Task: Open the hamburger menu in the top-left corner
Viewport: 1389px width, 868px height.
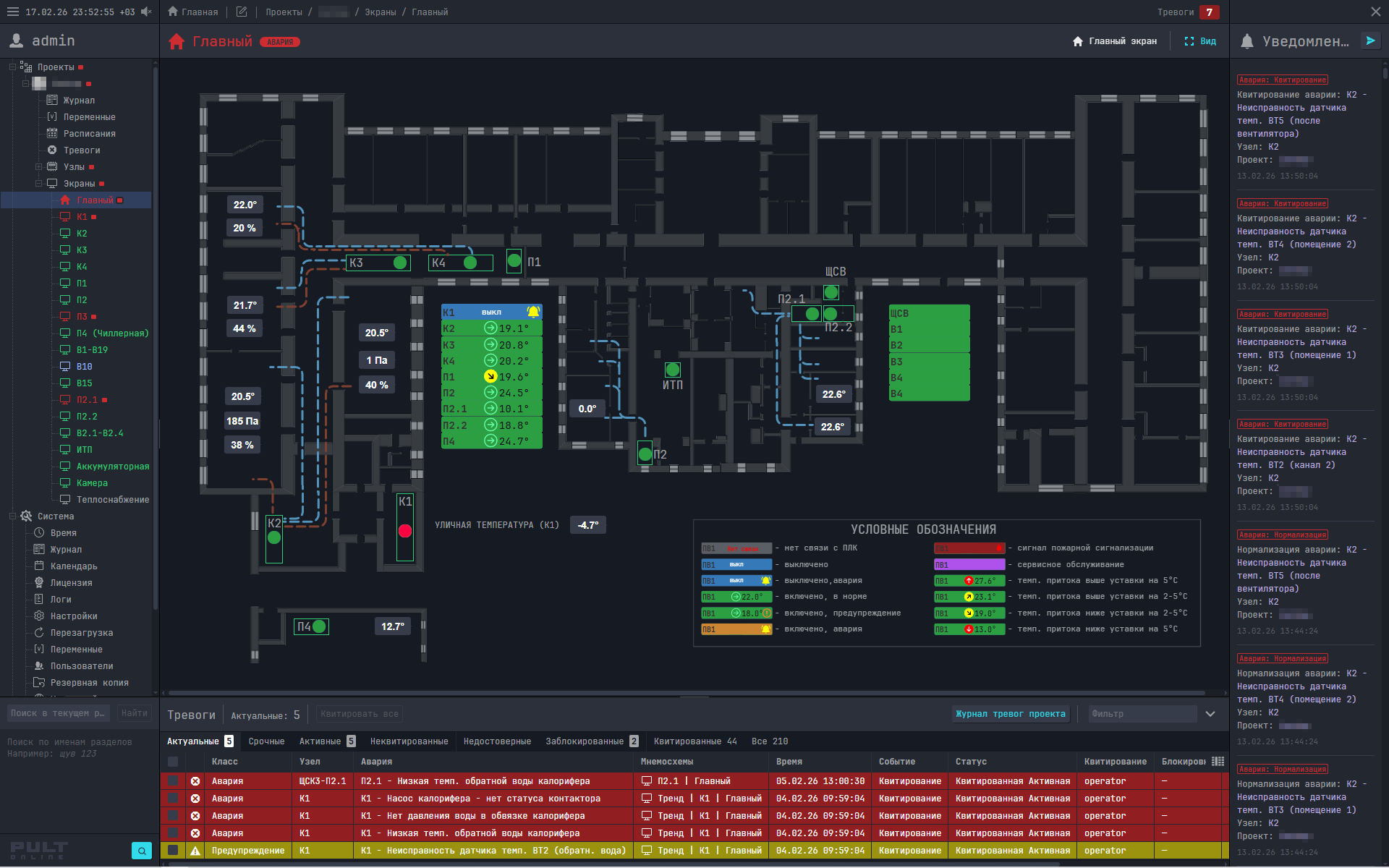Action: click(x=12, y=12)
